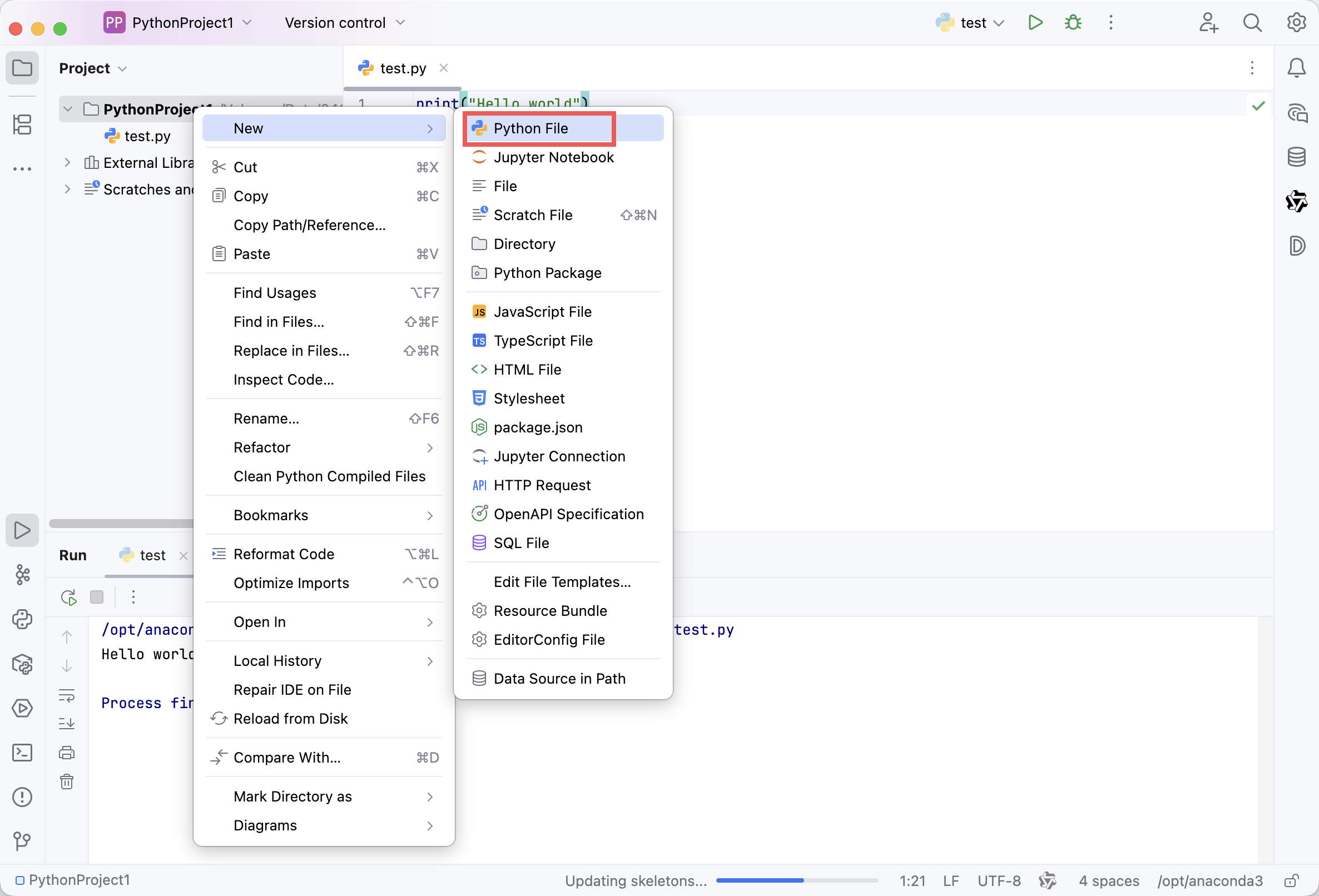Open Notifications bell icon
This screenshot has width=1319, height=896.
point(1296,68)
